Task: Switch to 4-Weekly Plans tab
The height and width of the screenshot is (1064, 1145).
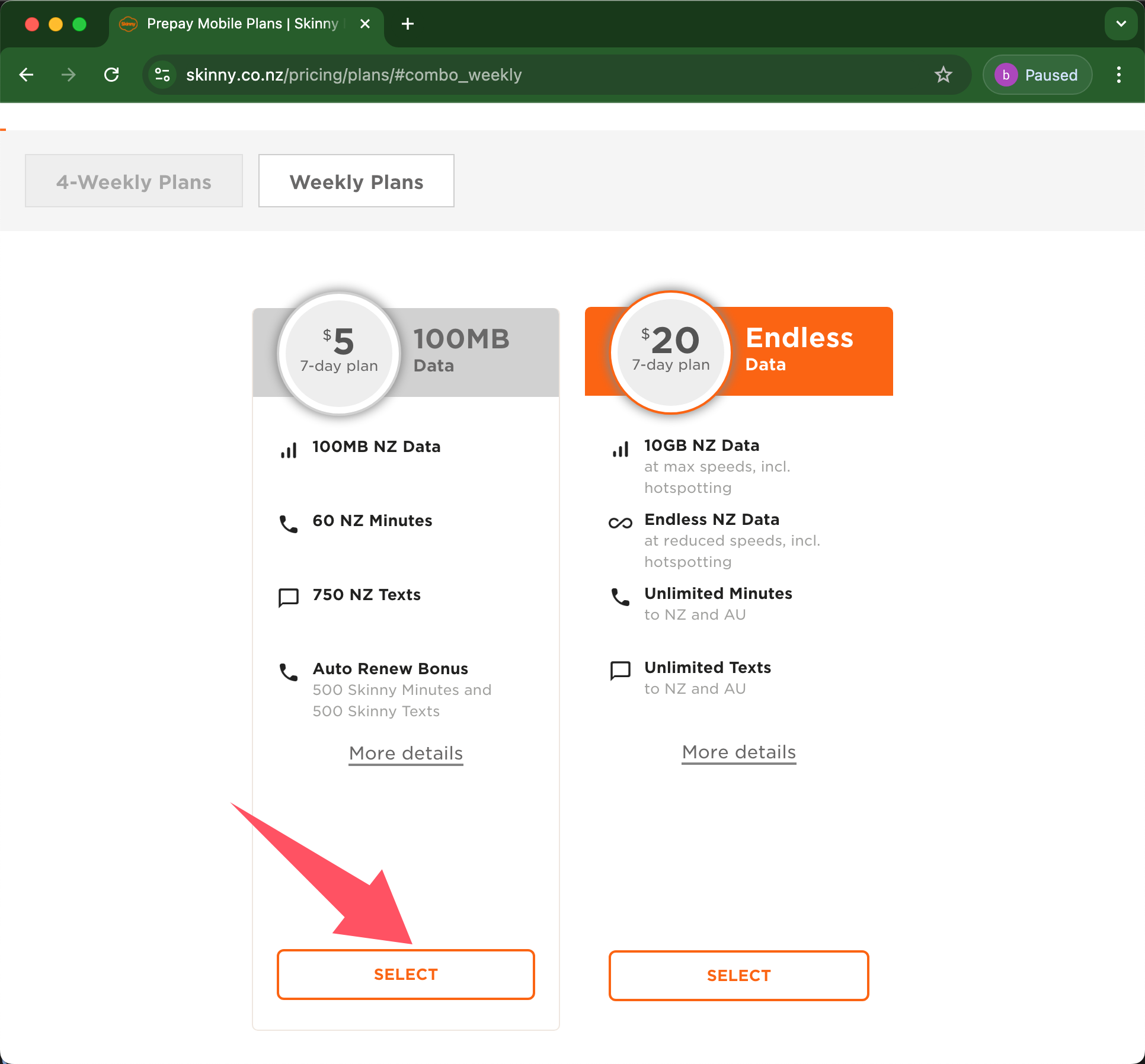Action: coord(134,181)
